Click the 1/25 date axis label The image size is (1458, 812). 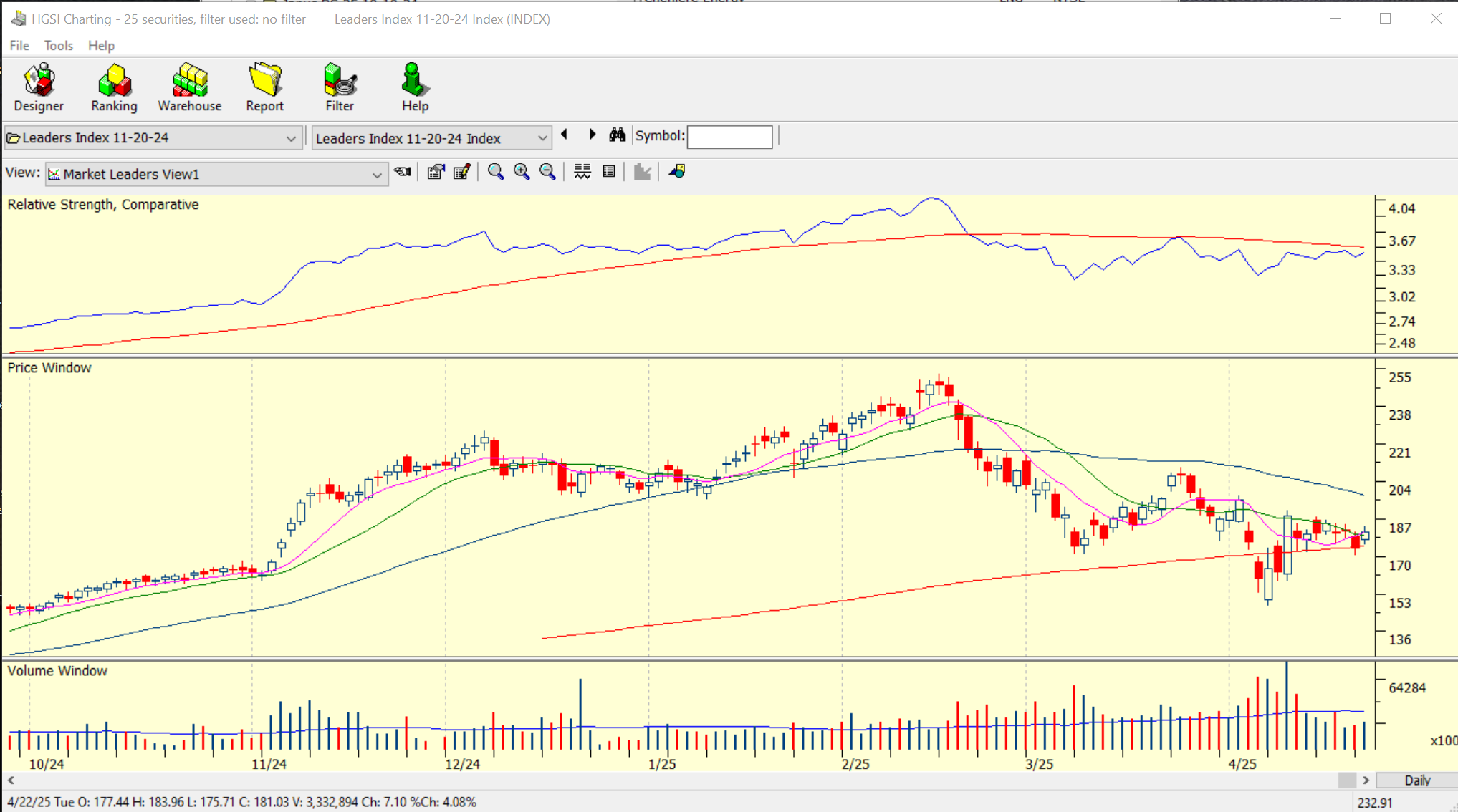(662, 764)
